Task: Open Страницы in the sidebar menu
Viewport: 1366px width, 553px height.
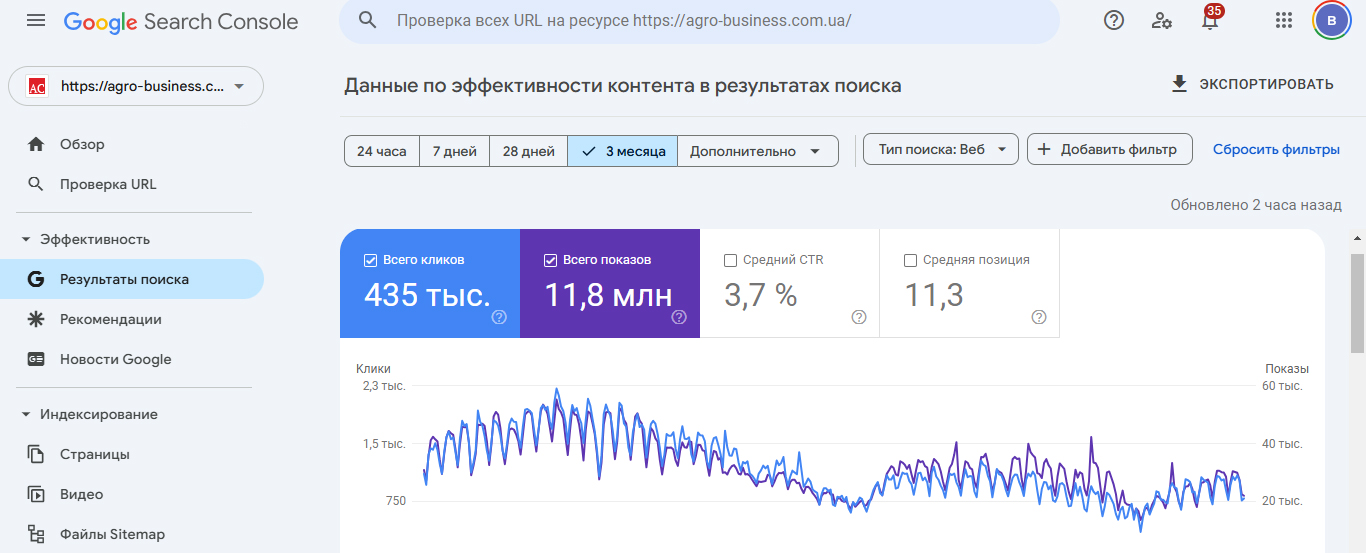Action: (95, 454)
